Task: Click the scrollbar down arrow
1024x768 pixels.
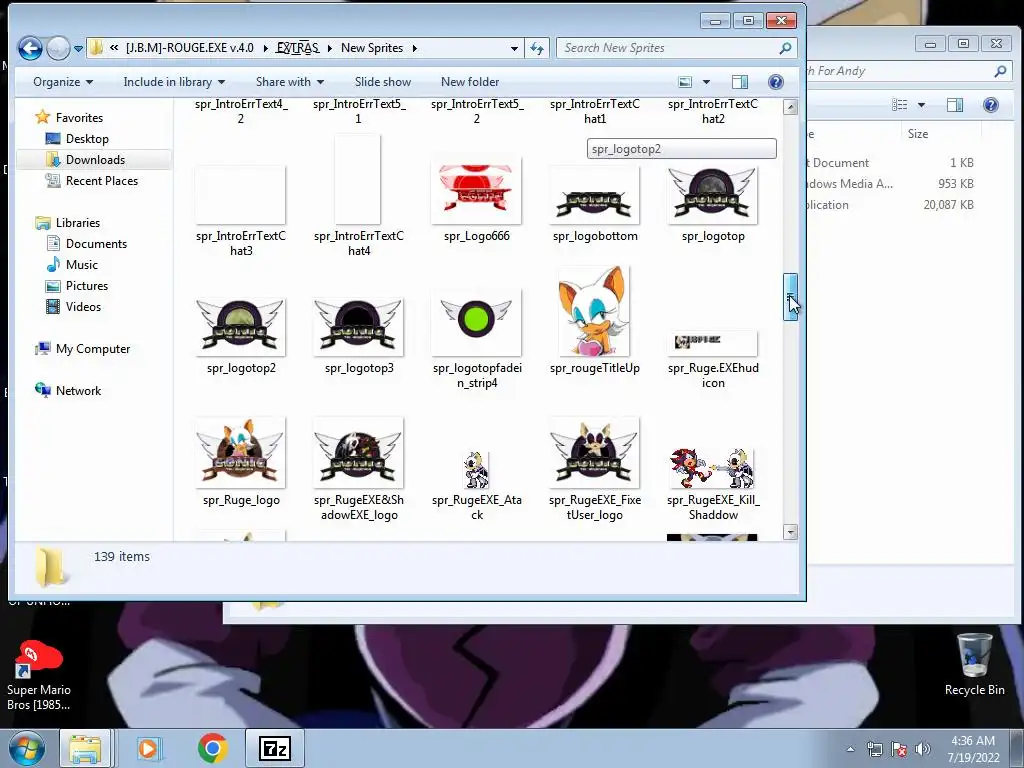Action: click(x=790, y=532)
